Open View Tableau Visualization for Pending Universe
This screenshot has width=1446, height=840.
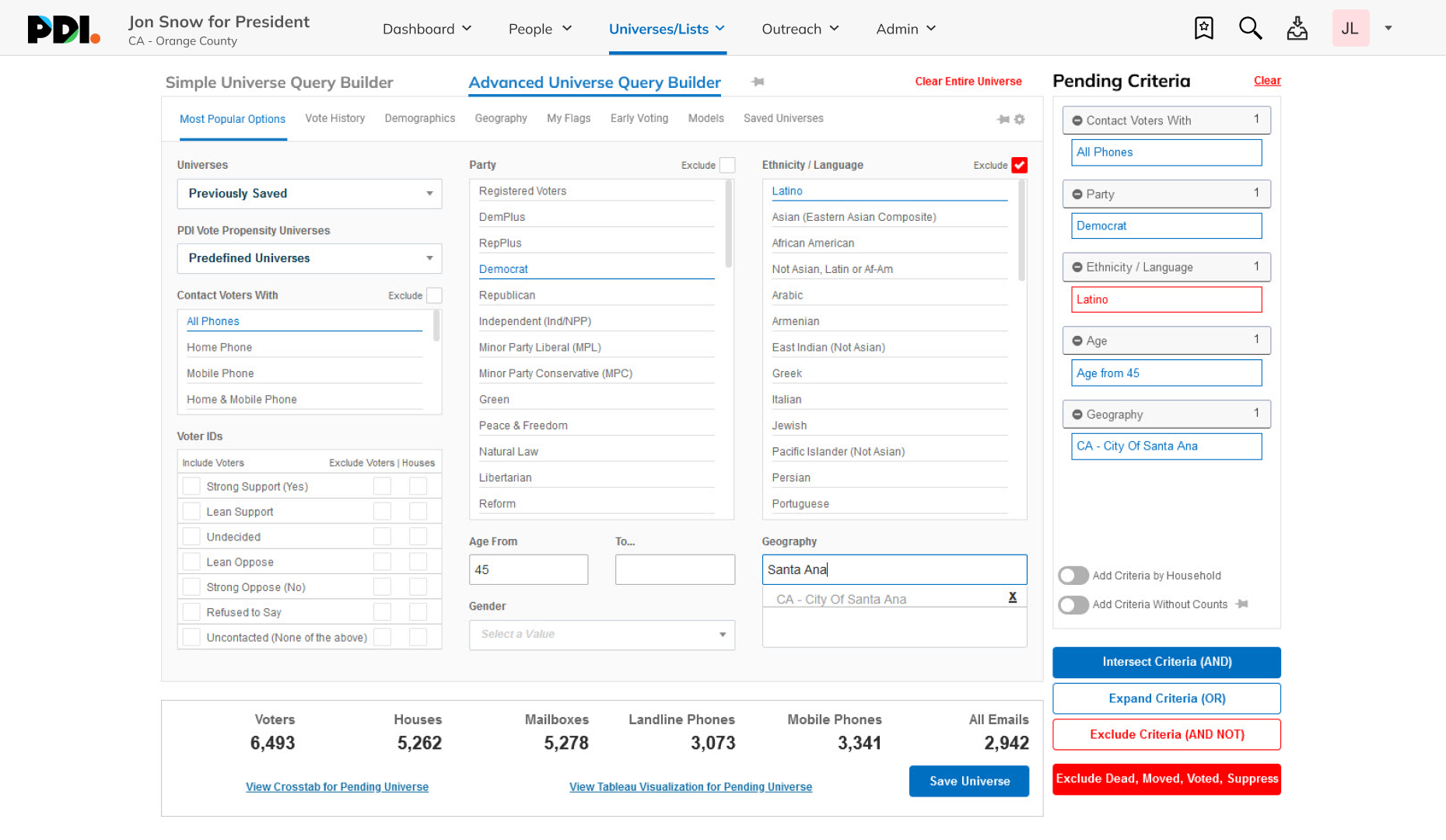pyautogui.click(x=691, y=787)
